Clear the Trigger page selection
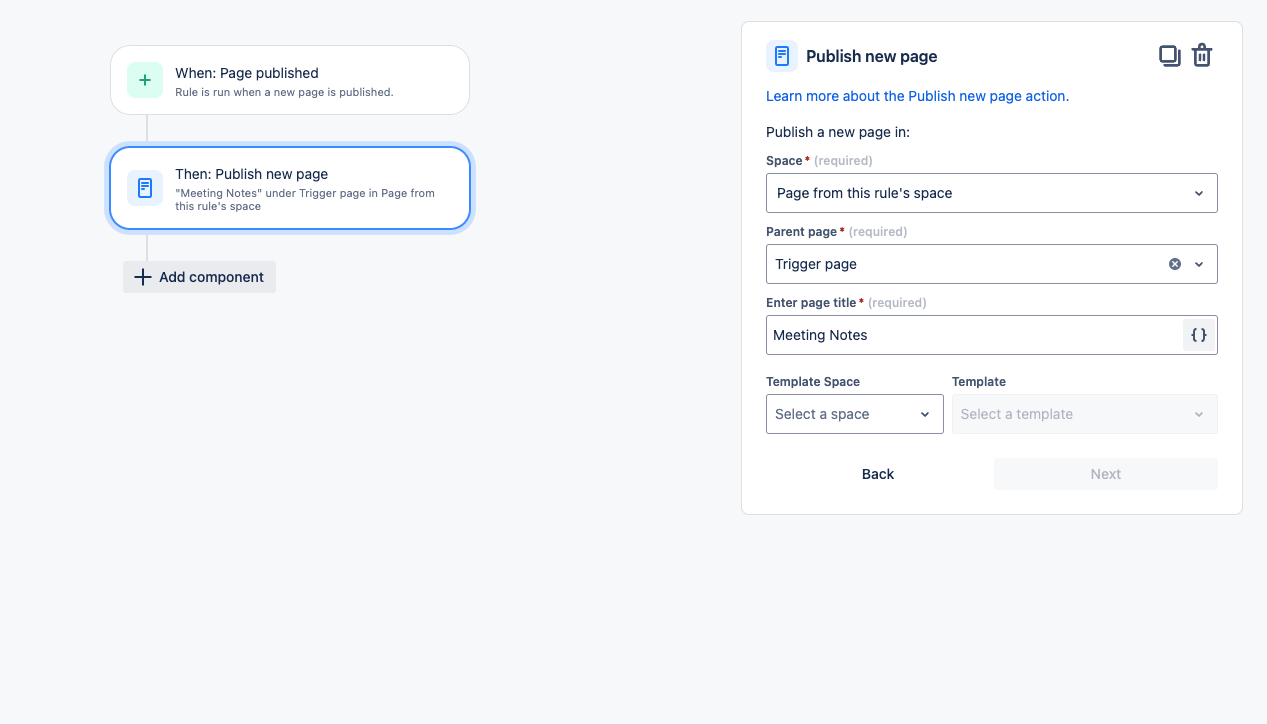The height and width of the screenshot is (724, 1267). 1175,264
